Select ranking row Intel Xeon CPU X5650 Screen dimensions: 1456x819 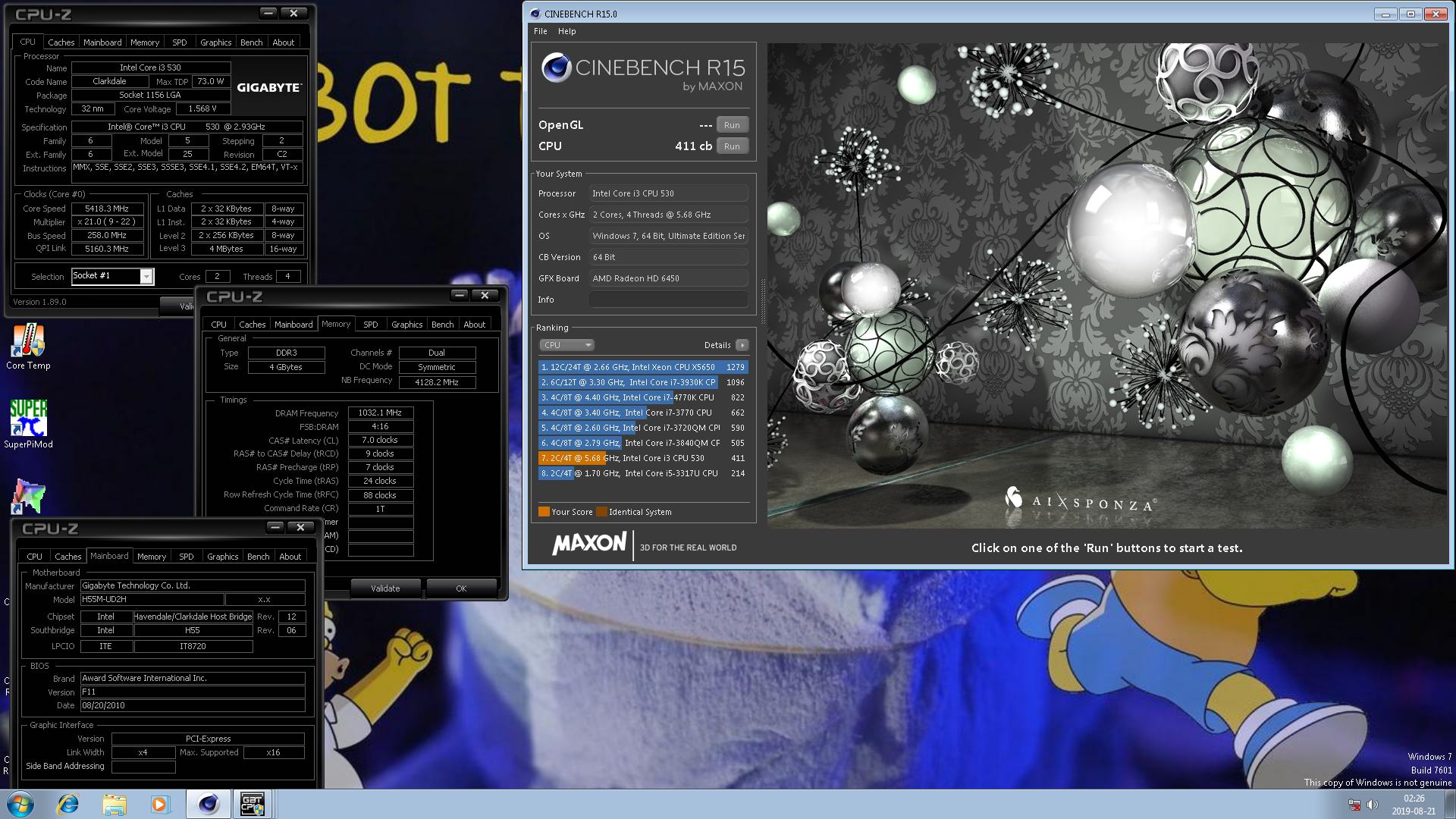point(643,367)
